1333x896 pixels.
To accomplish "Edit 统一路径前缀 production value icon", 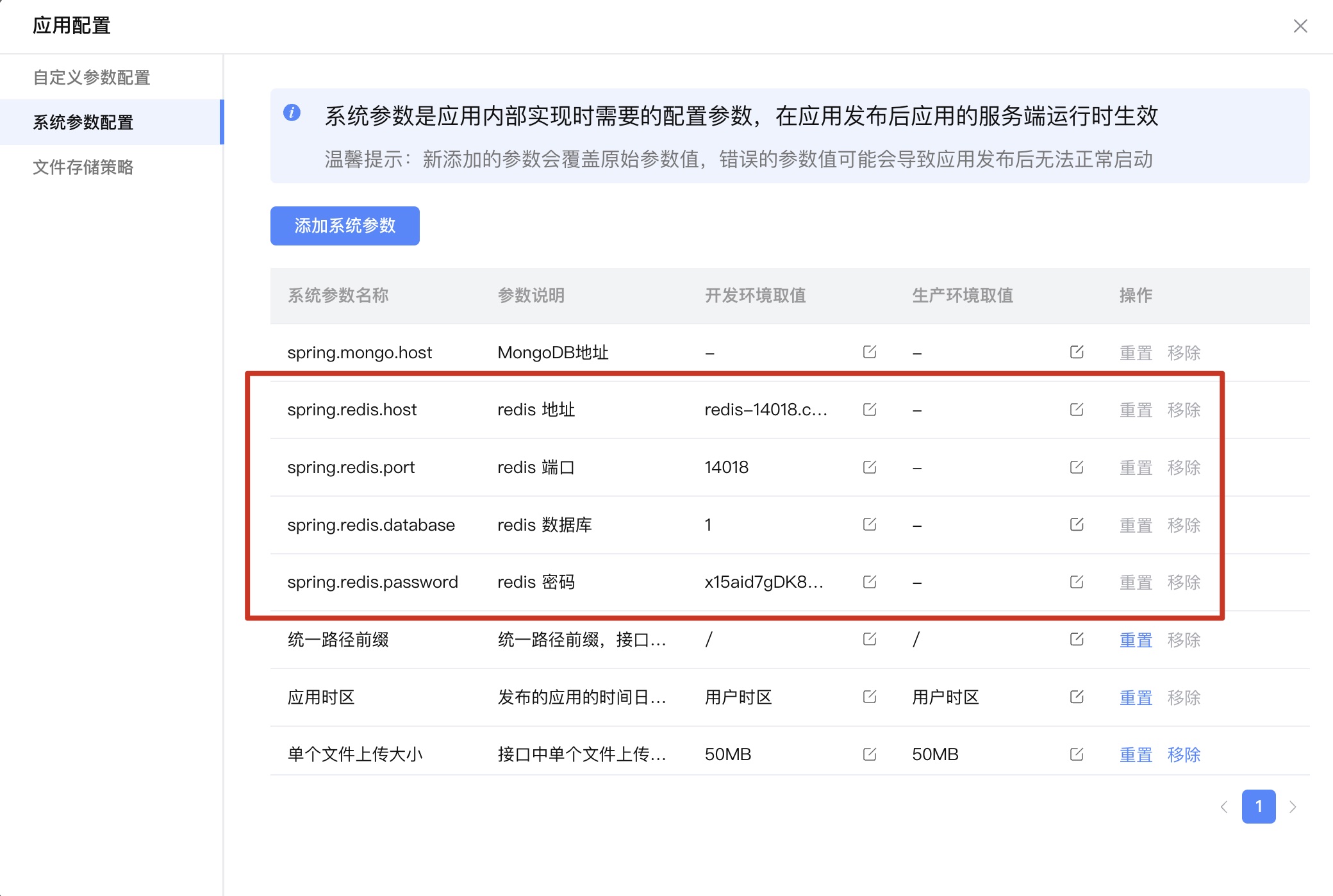I will [x=1076, y=639].
